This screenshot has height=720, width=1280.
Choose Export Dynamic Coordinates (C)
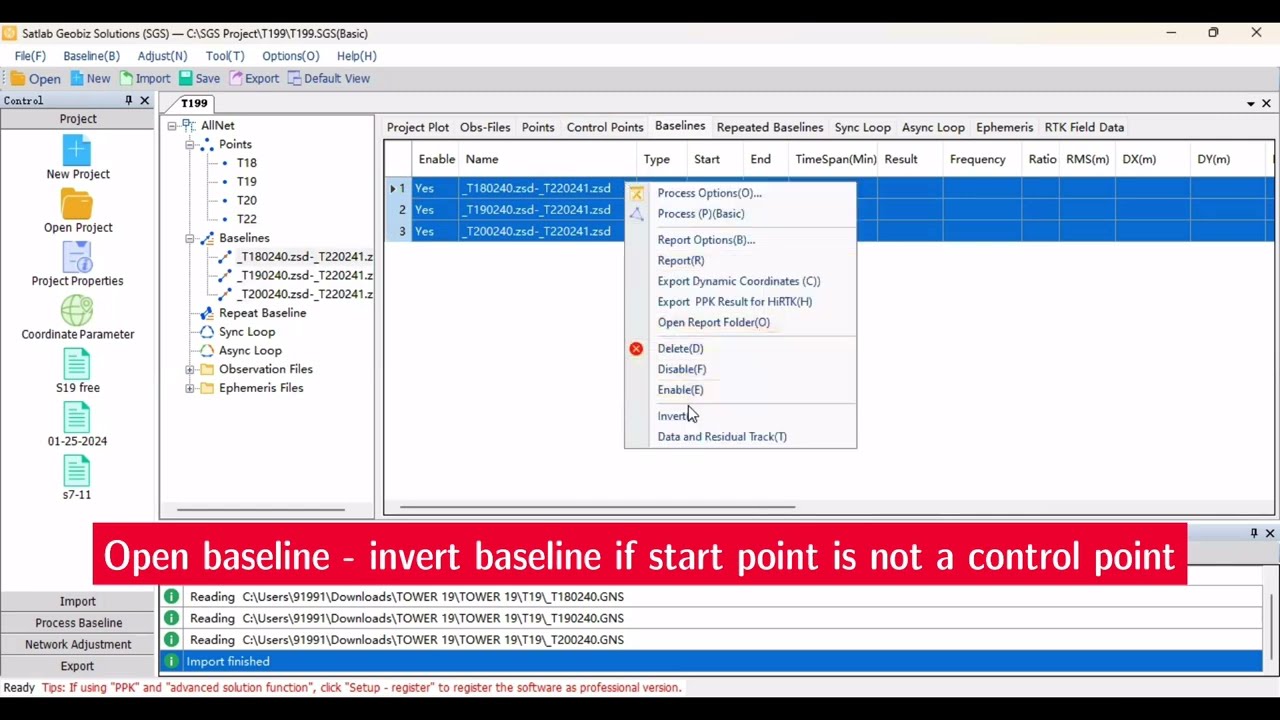point(740,282)
